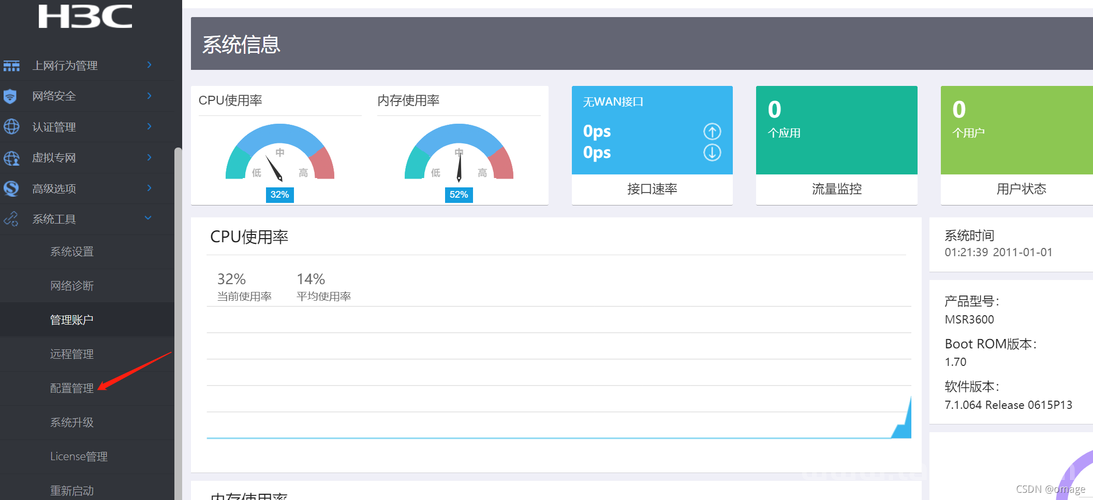
Task: Click the 0 个应用 green tile
Action: coord(836,130)
